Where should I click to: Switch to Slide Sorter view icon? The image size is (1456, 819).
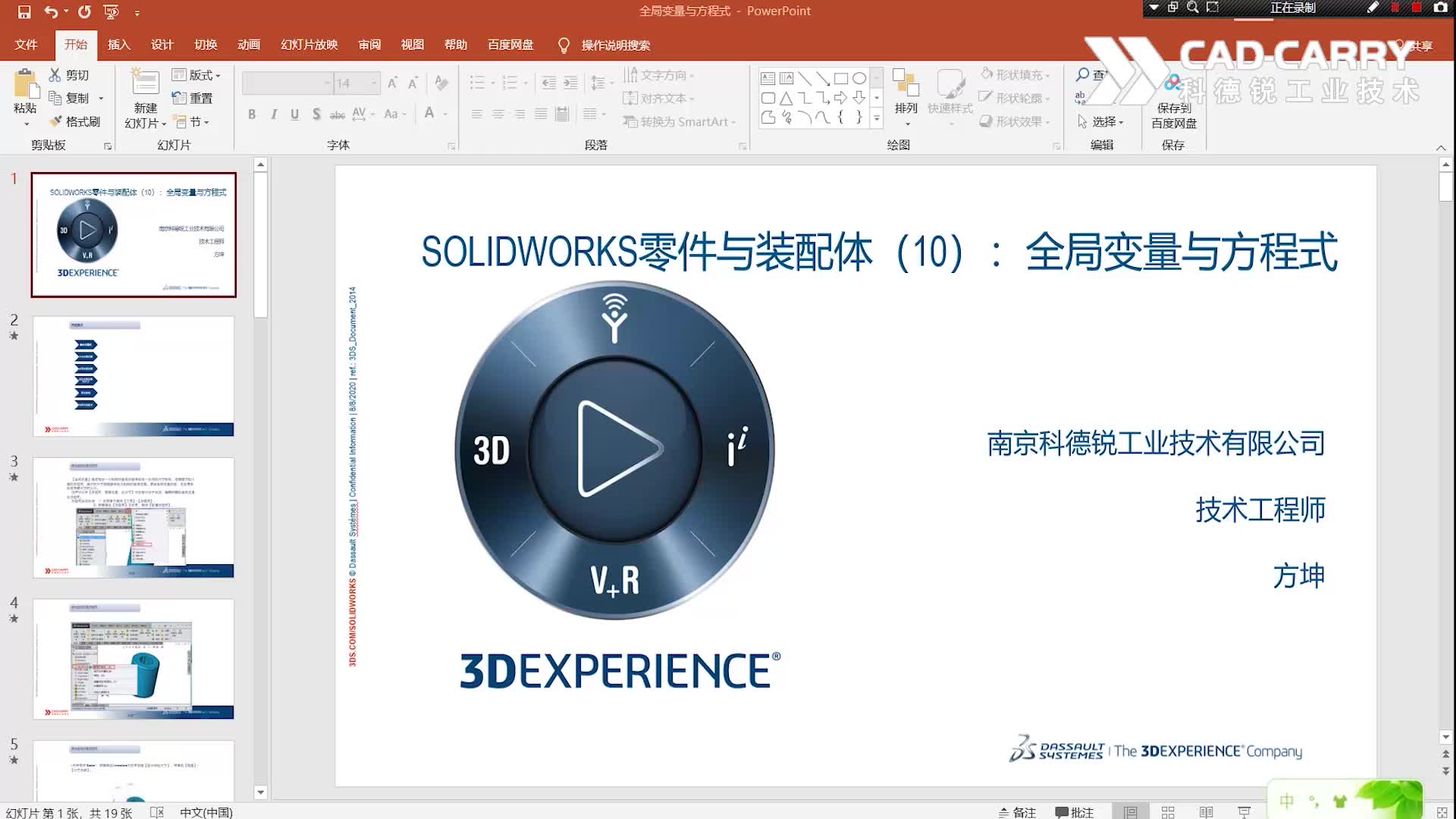tap(1168, 812)
